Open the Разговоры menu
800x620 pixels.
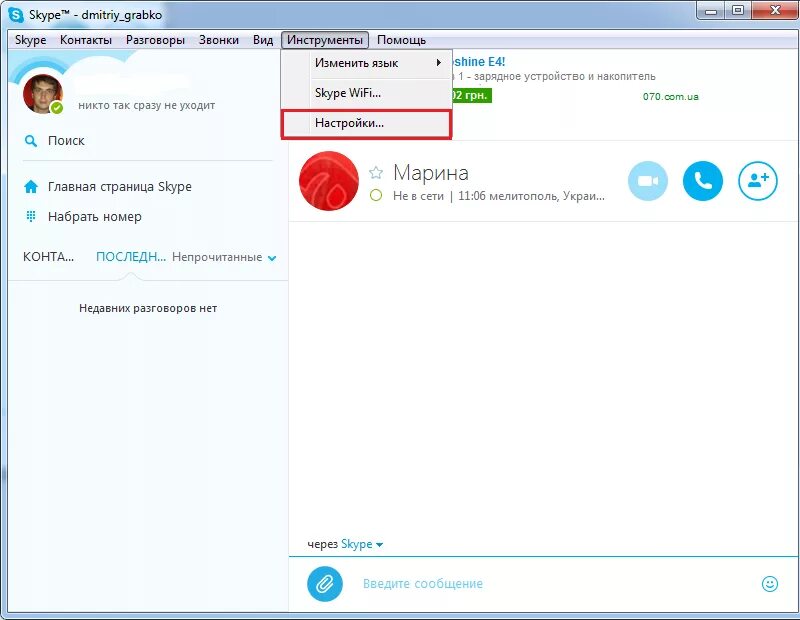(x=155, y=40)
